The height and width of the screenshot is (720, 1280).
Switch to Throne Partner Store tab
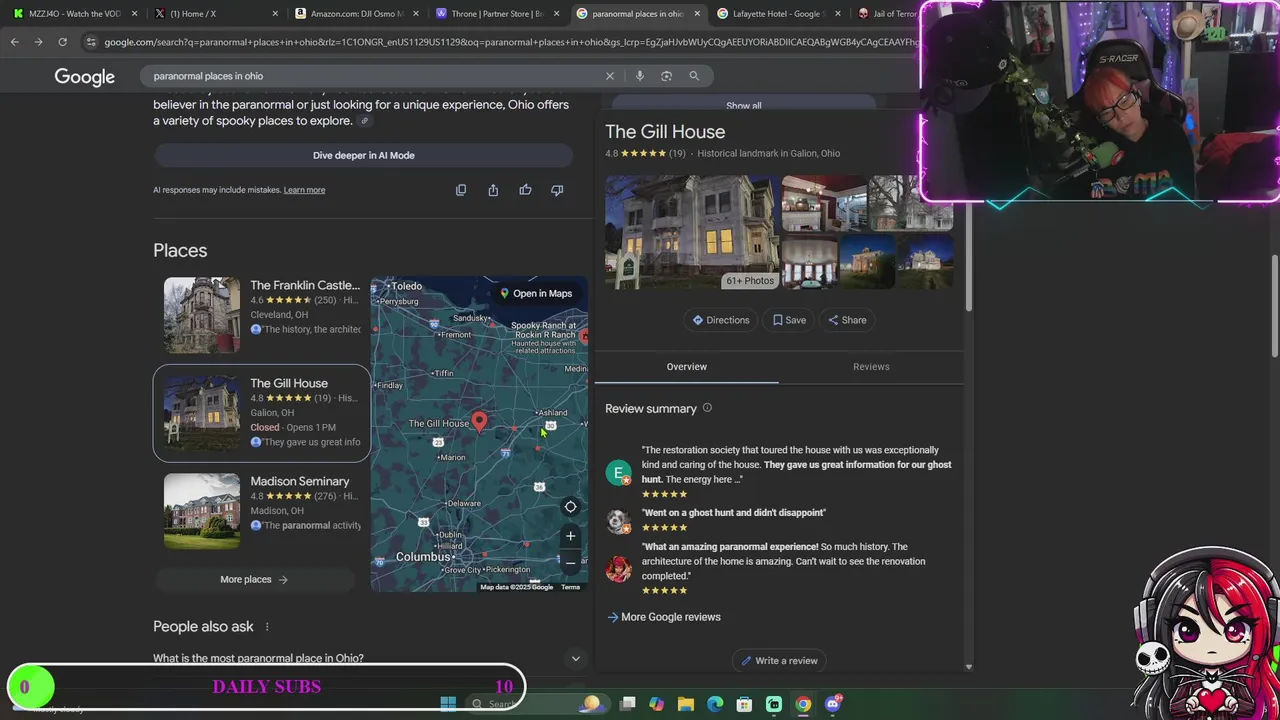497,14
